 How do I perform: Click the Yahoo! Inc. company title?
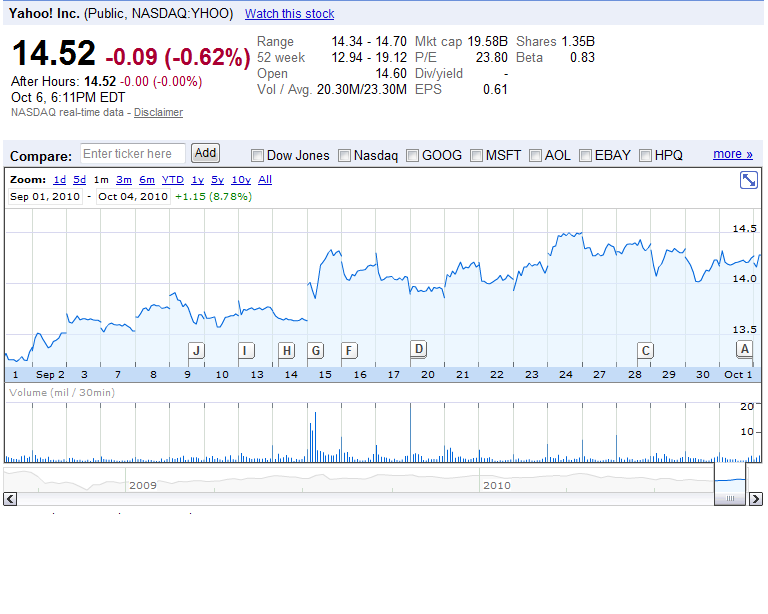(44, 14)
